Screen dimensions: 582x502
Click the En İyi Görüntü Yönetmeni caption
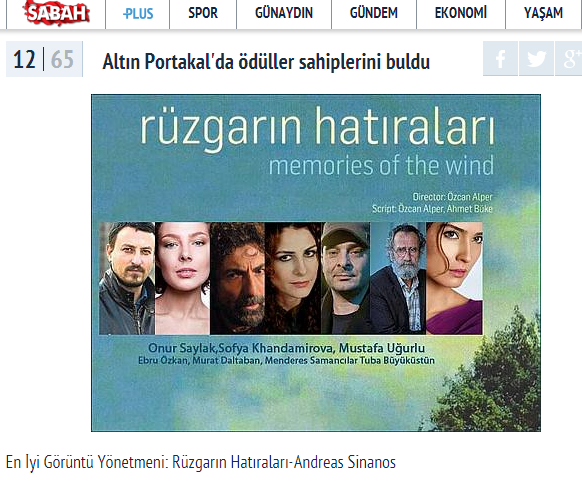(x=201, y=463)
